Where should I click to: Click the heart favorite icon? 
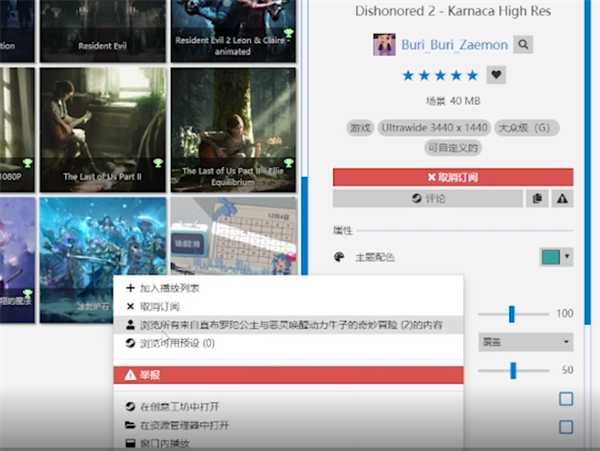496,75
